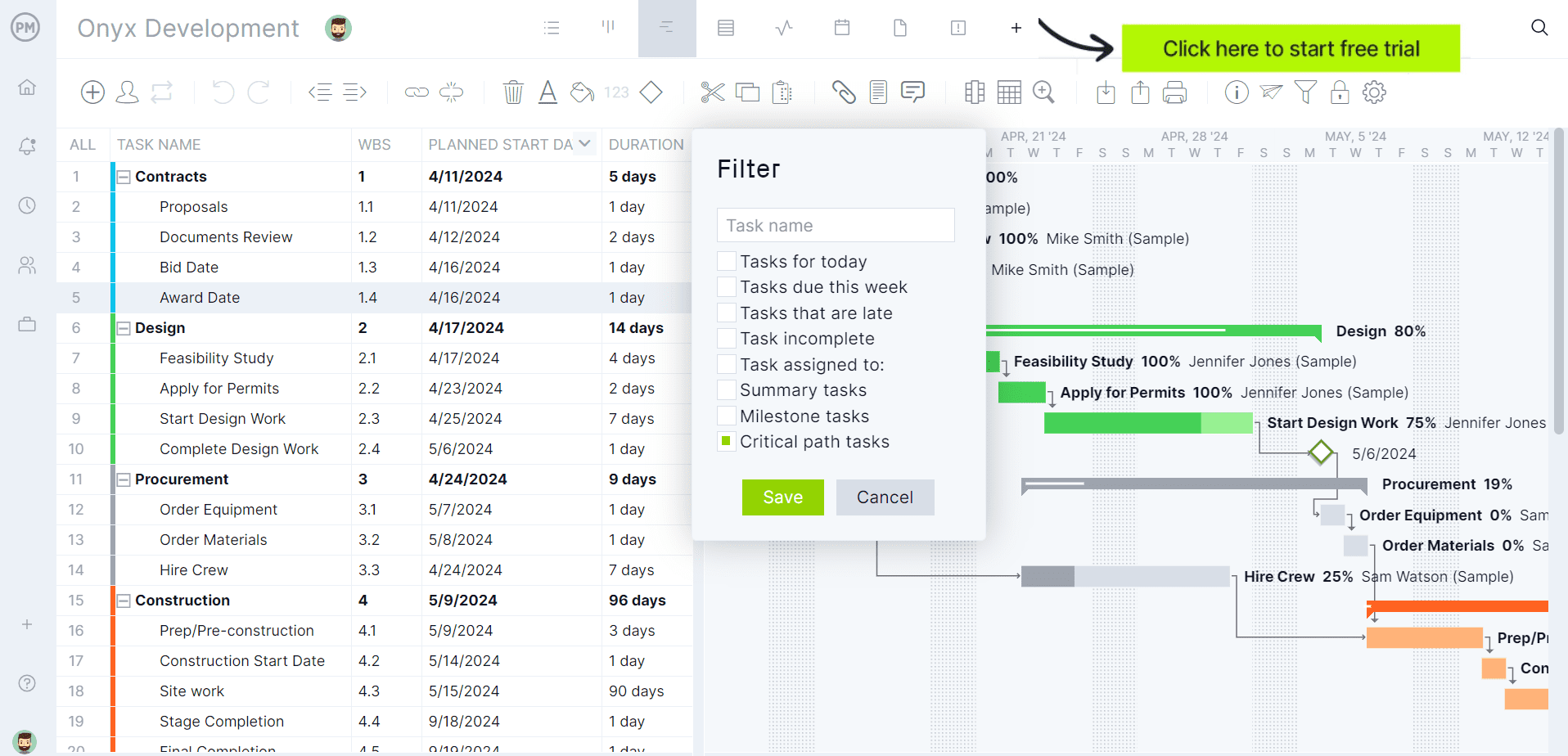The width and height of the screenshot is (1568, 756).
Task: Click the link tasks chain icon
Action: [417, 92]
